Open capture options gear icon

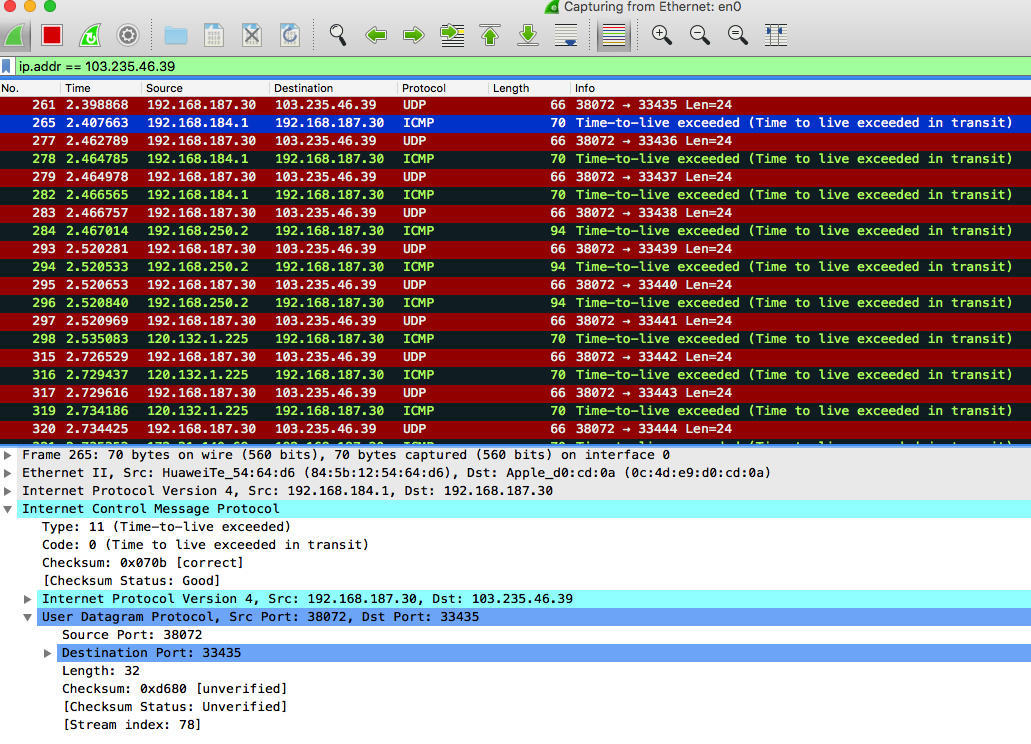tap(128, 35)
